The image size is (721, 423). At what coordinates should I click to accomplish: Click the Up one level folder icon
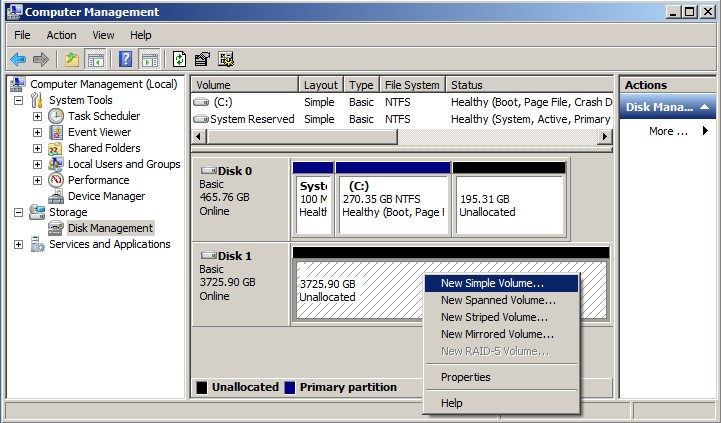pyautogui.click(x=72, y=59)
